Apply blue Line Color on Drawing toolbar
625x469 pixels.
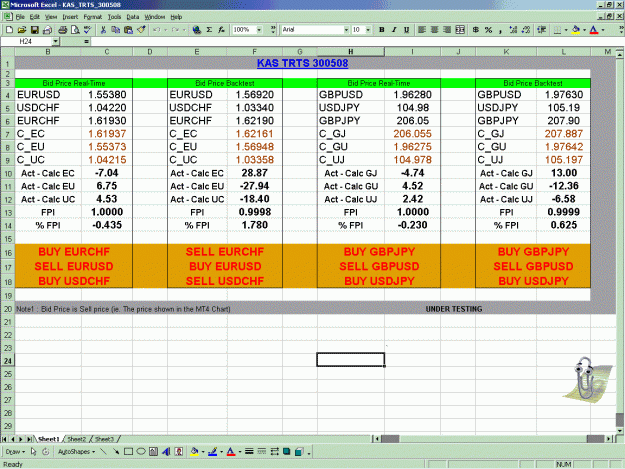point(213,451)
